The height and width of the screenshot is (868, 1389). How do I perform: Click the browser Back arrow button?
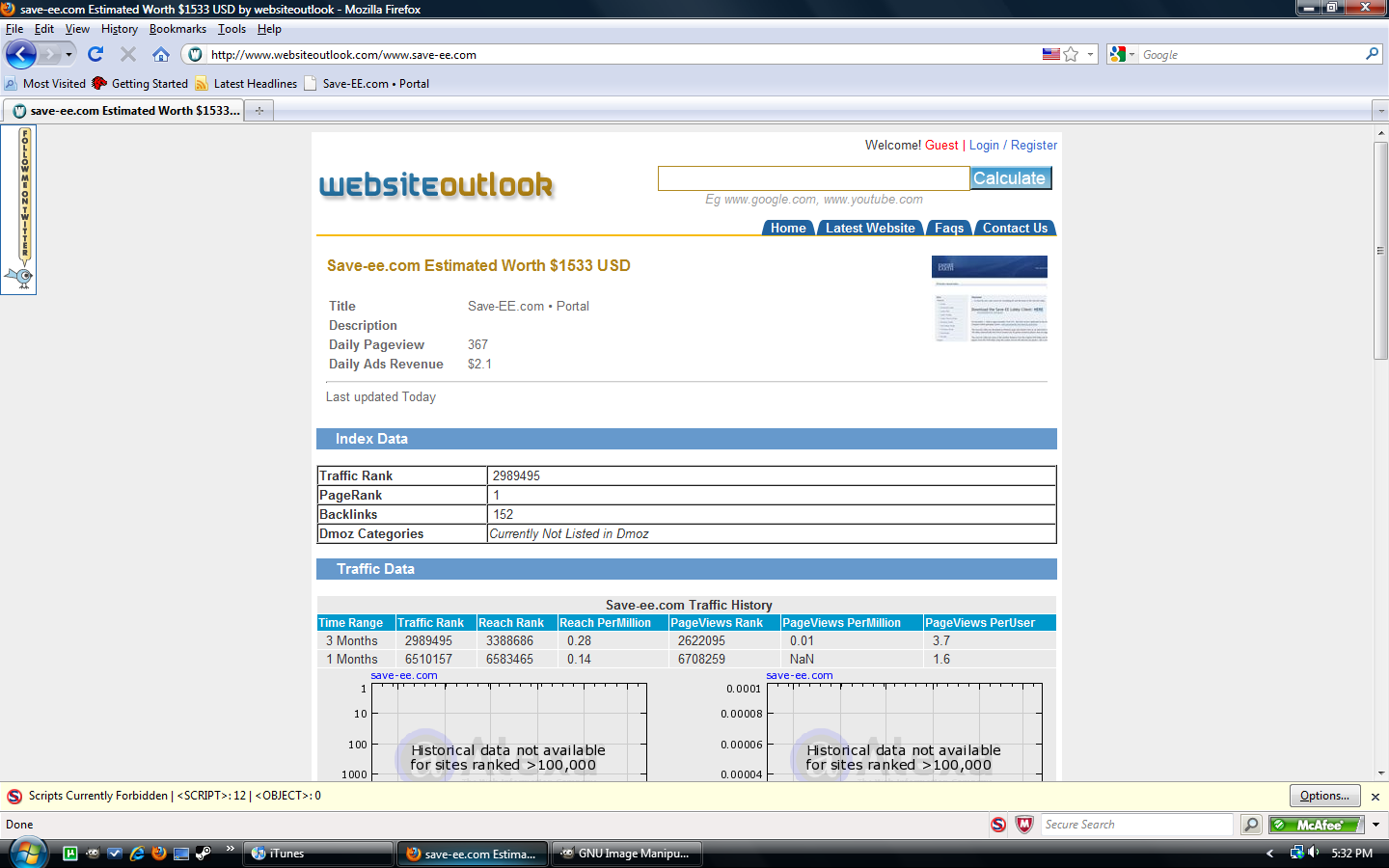point(21,54)
